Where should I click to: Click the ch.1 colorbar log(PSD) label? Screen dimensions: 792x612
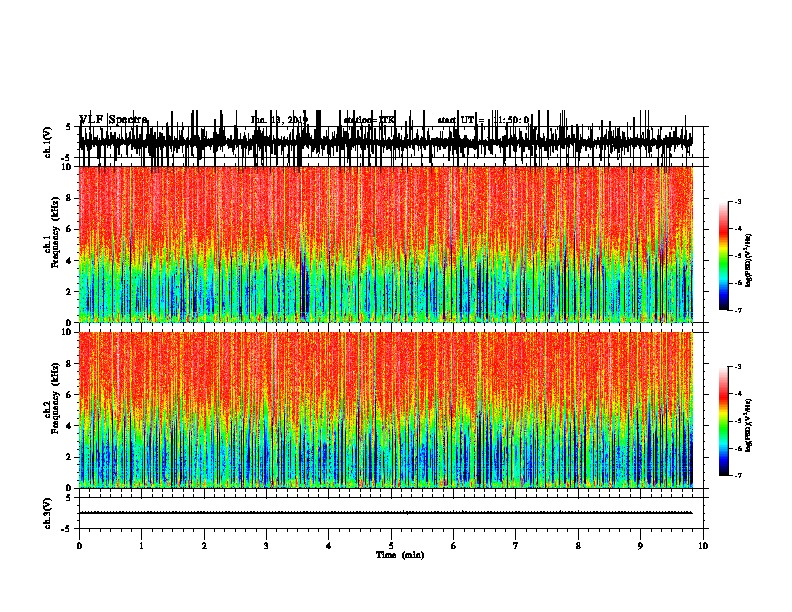coord(748,260)
